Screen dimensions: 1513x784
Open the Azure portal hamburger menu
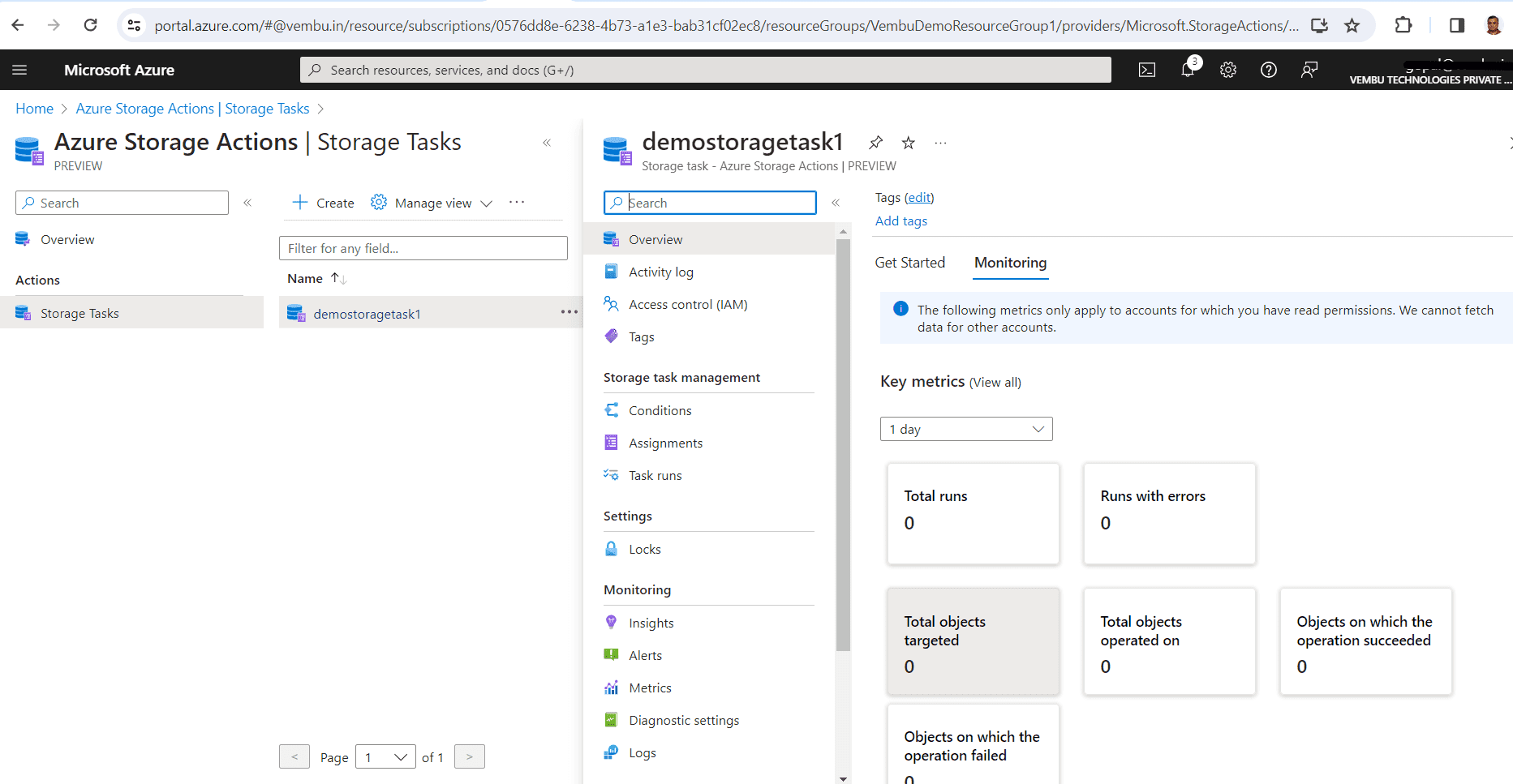pos(19,70)
